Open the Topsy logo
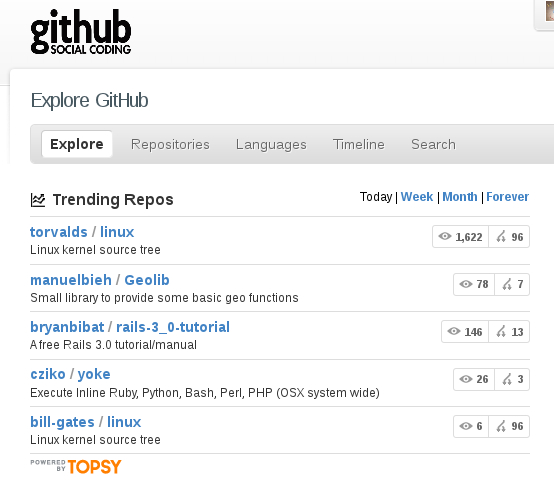The image size is (554, 484). 76,466
